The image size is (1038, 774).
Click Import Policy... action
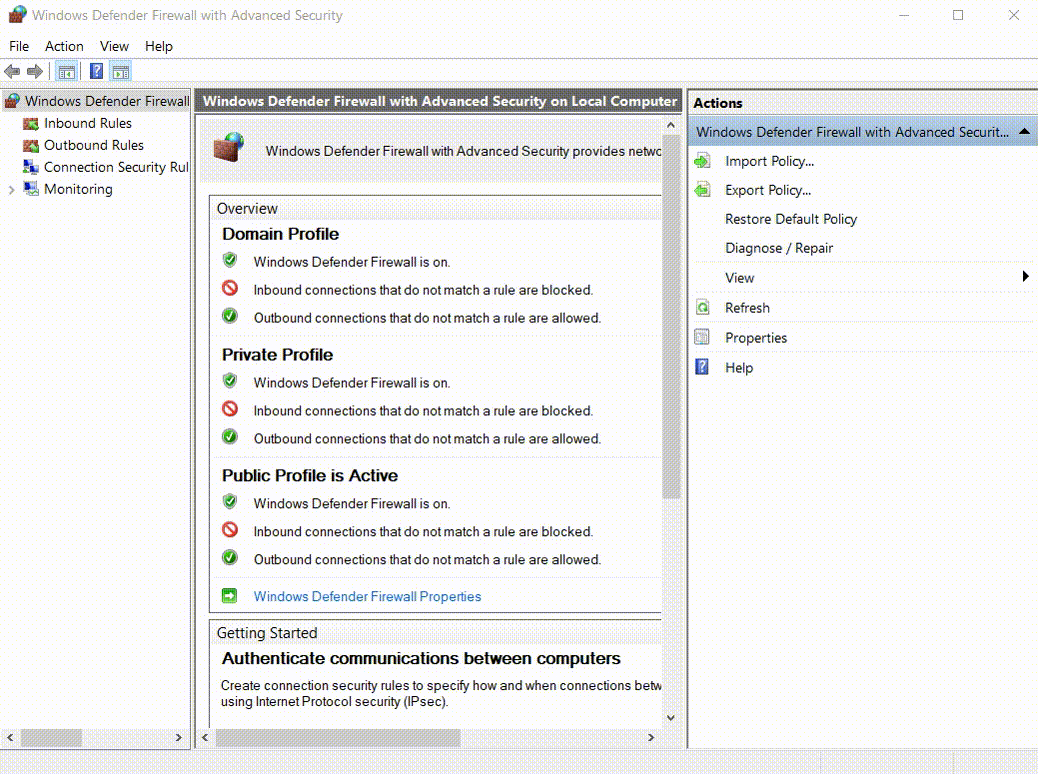(x=769, y=161)
